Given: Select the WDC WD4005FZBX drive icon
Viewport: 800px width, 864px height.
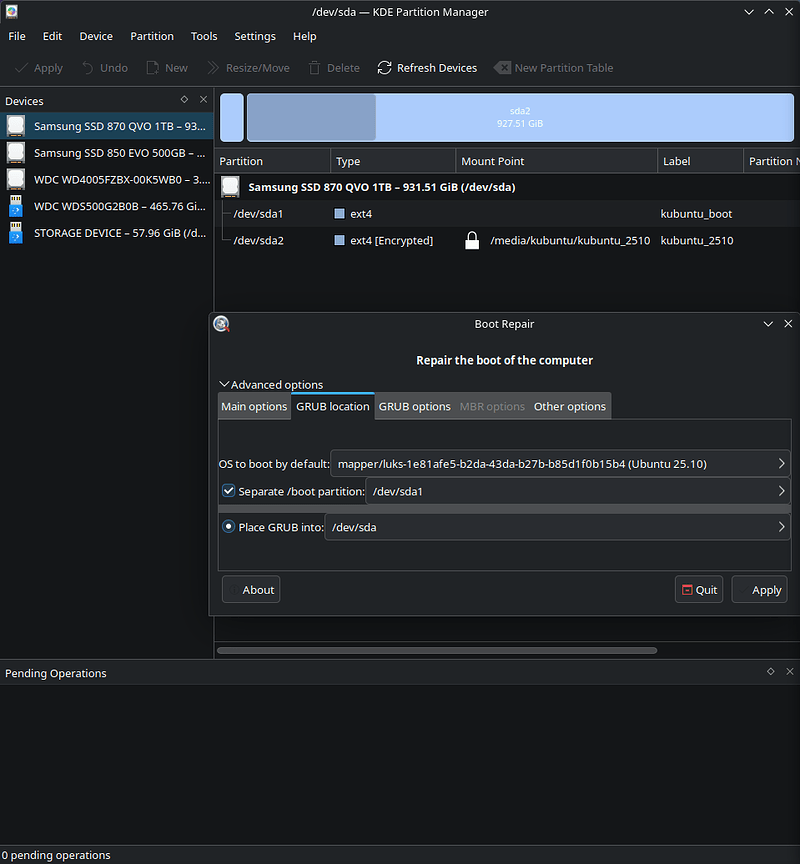Looking at the screenshot, I should click(16, 179).
